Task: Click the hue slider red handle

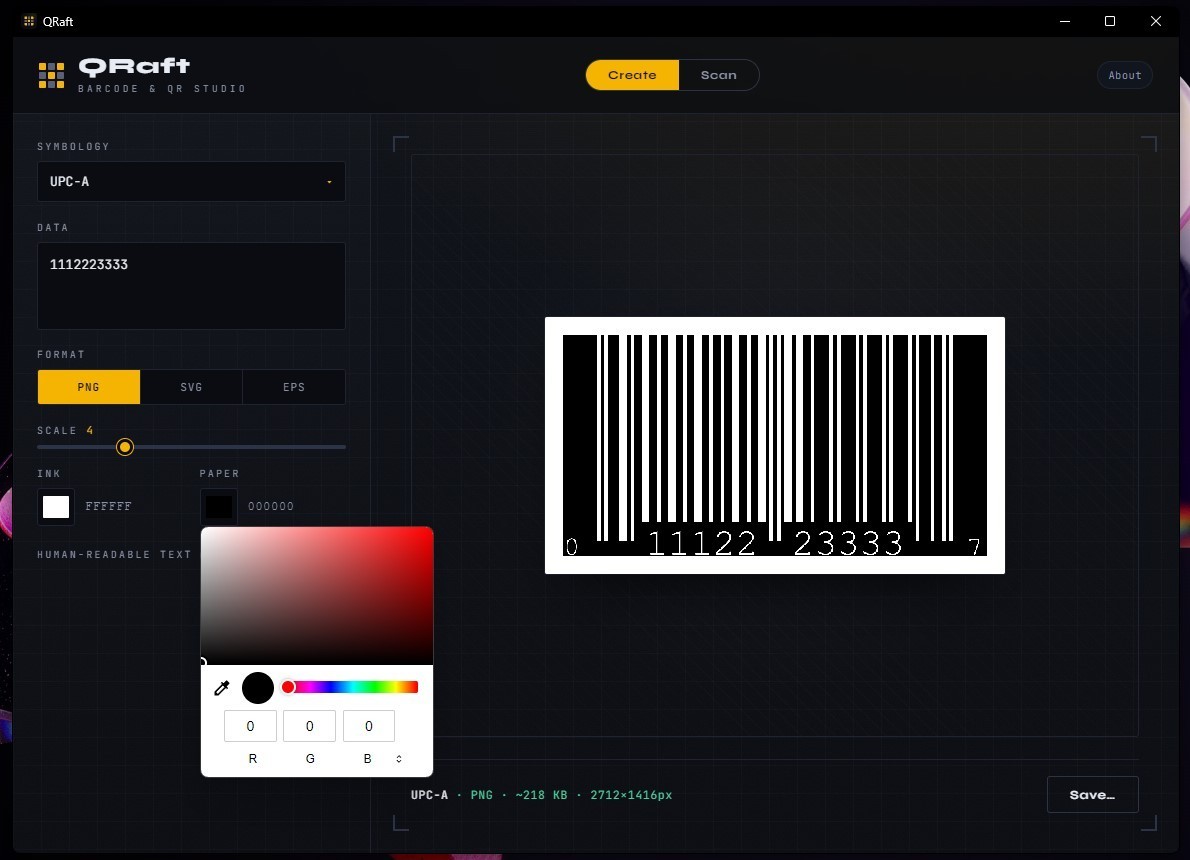Action: pyautogui.click(x=288, y=687)
